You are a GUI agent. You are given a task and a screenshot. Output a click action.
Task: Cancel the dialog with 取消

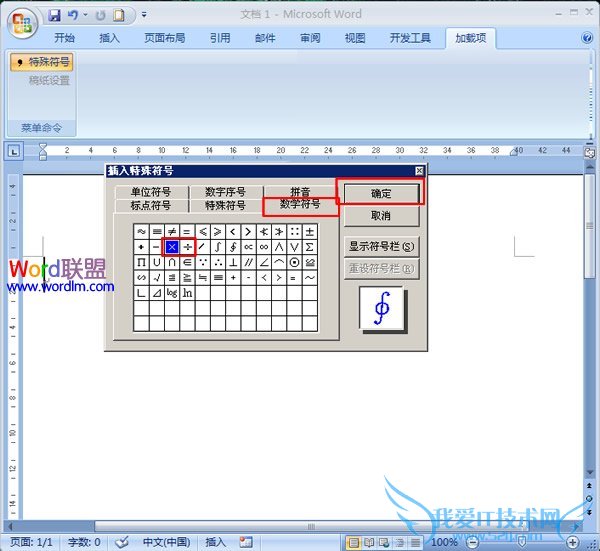pyautogui.click(x=382, y=216)
